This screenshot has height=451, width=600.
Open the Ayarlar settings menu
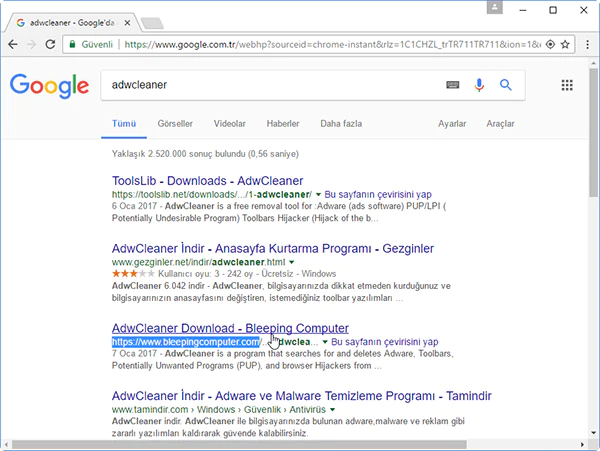tap(452, 124)
